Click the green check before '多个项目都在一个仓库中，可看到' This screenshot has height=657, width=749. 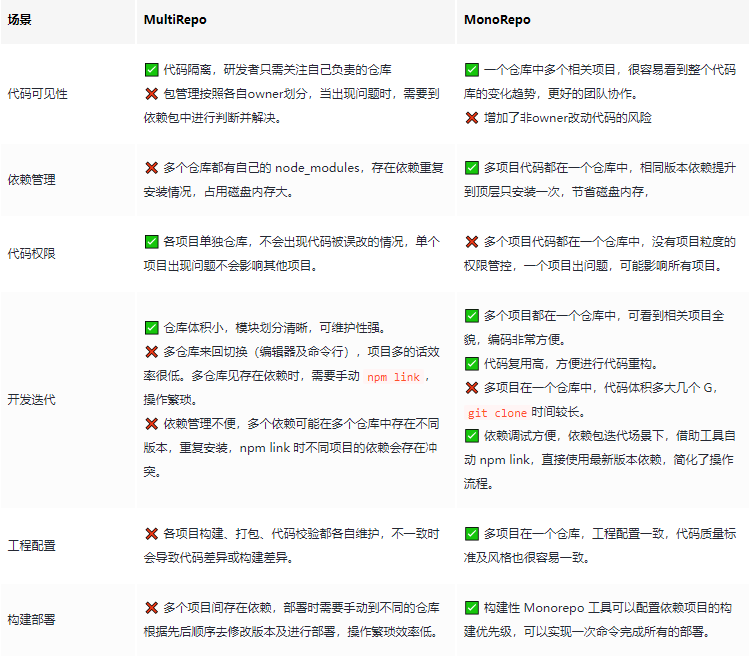[x=471, y=316]
